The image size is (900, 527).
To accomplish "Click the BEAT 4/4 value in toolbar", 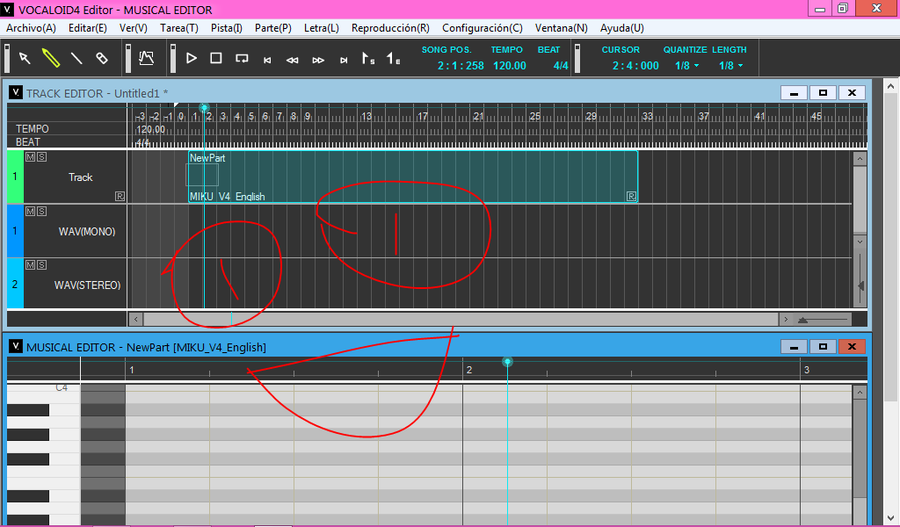I will pos(560,65).
